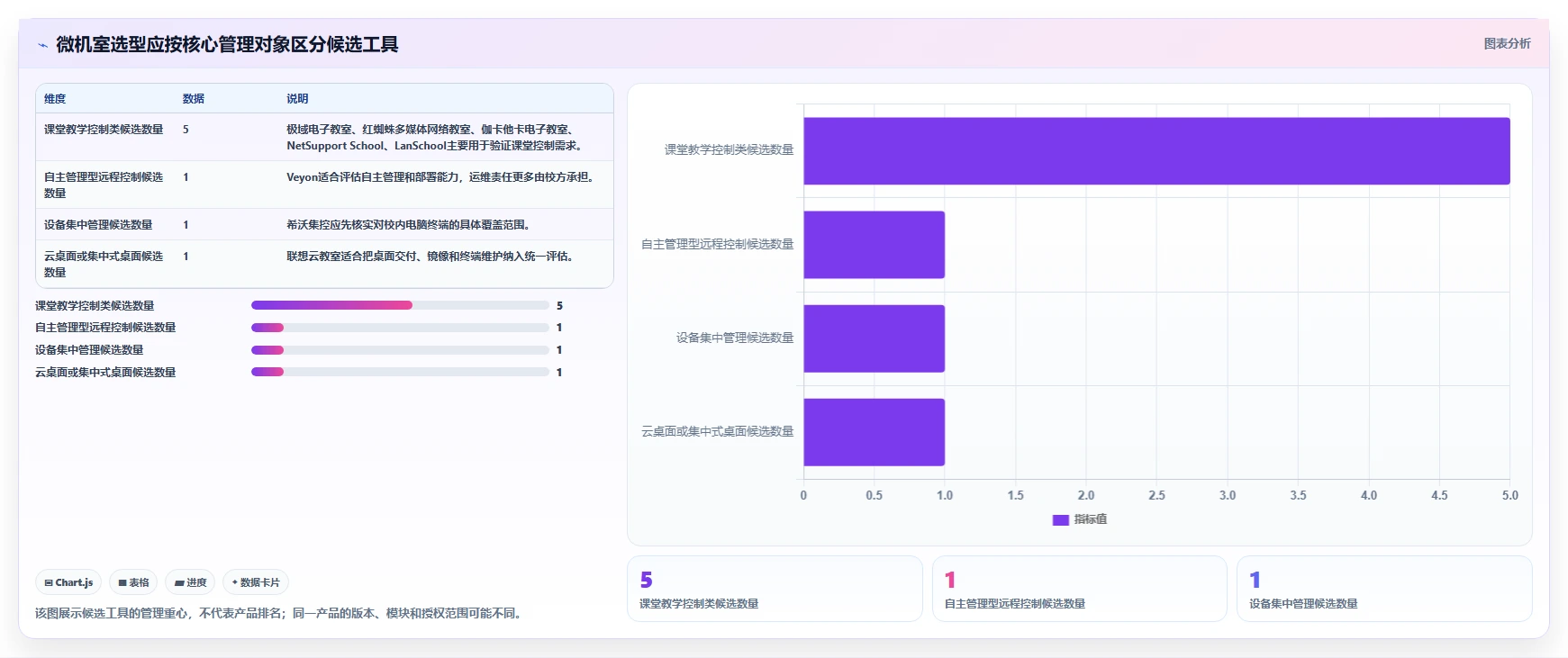Screen dimensions: 1568x658
Task: Click the description starting with 希沃集控
Action: [411, 225]
